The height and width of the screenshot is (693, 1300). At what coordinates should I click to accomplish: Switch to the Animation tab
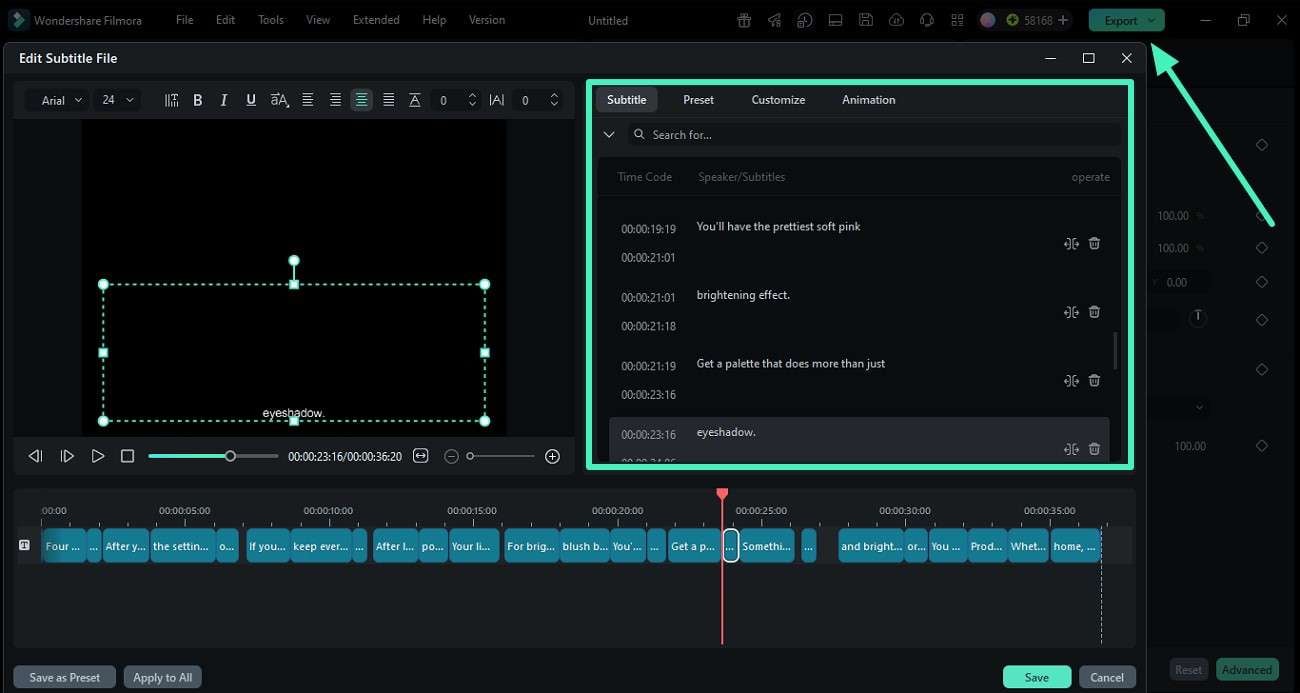(x=868, y=100)
